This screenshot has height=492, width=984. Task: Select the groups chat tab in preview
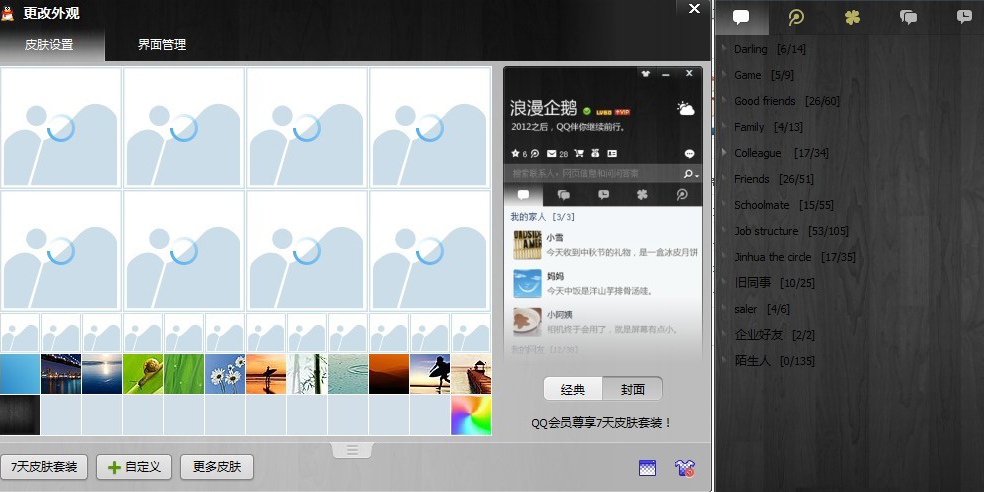[564, 195]
